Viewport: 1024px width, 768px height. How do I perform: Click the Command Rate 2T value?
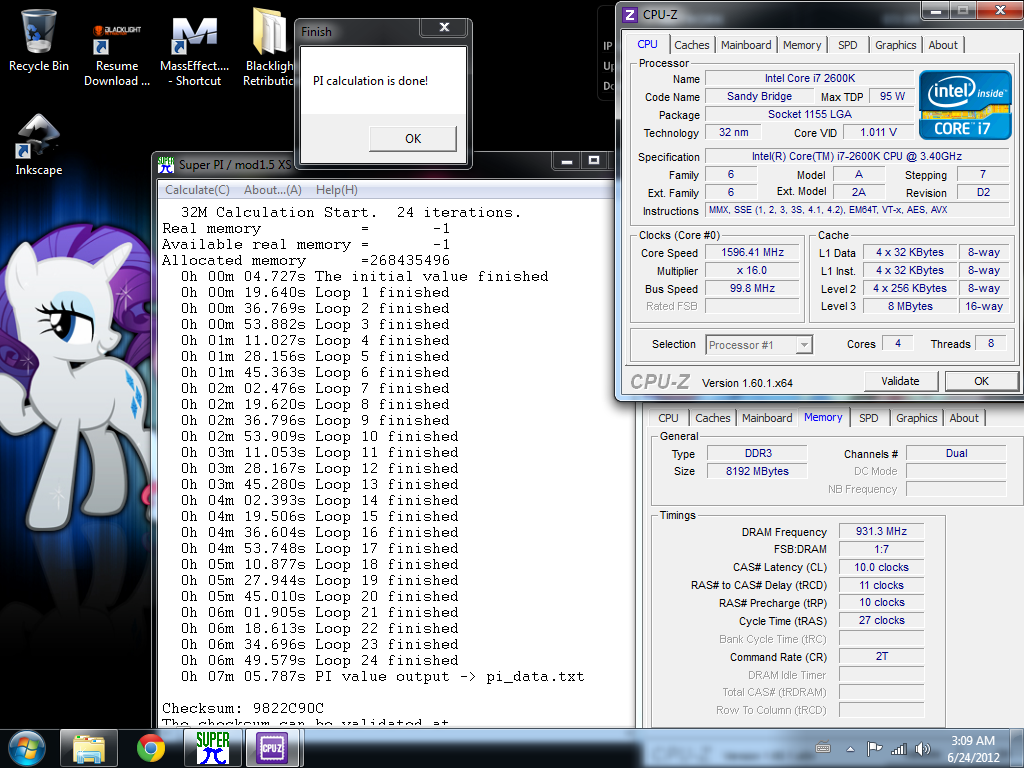tap(881, 656)
